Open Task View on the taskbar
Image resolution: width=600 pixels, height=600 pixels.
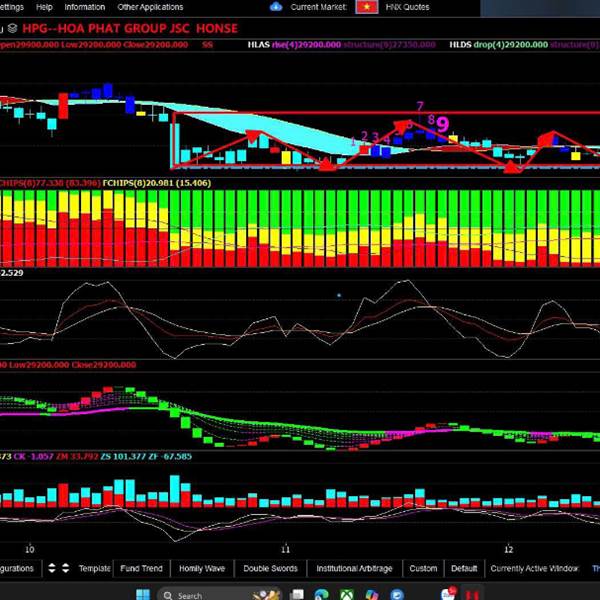297,595
